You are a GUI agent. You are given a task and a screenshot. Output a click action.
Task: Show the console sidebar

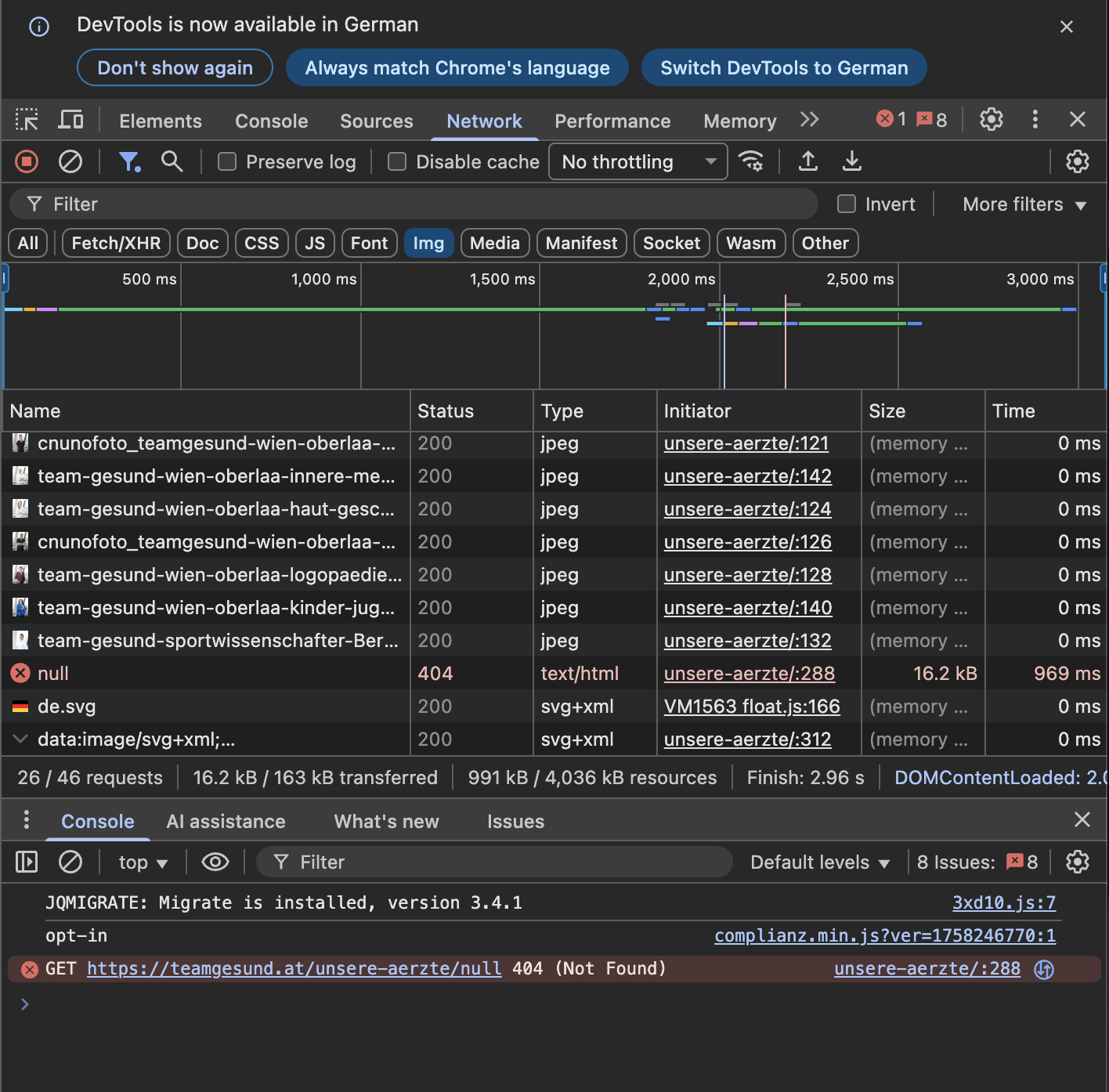(27, 862)
